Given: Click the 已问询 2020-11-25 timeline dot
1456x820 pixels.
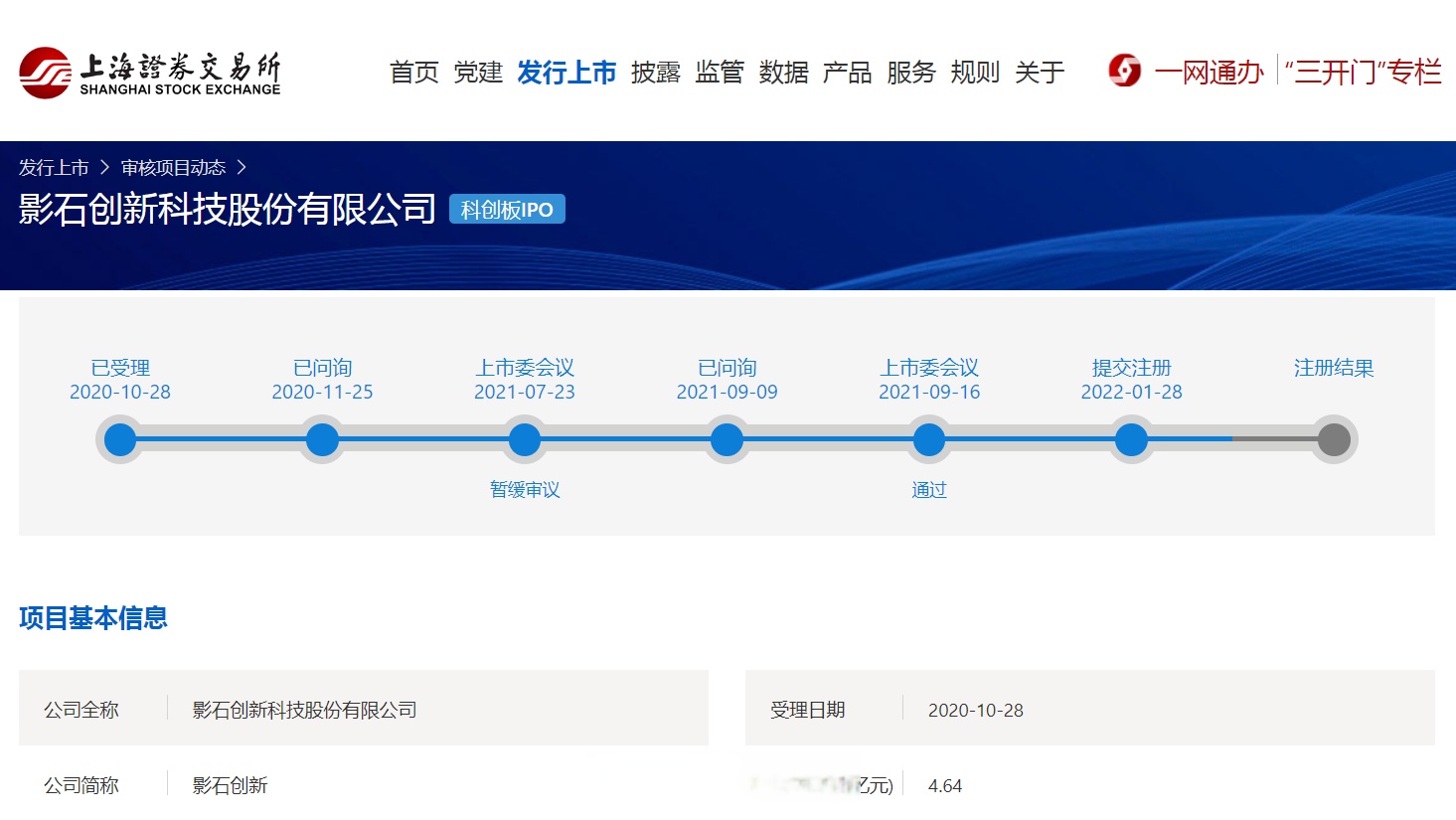Looking at the screenshot, I should coord(322,439).
